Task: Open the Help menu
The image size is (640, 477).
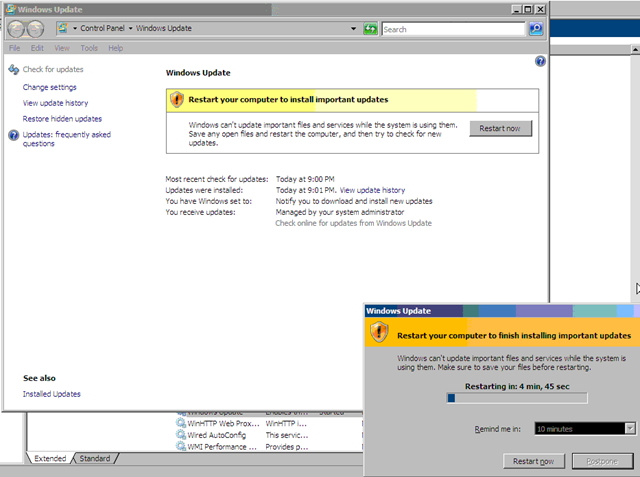Action: 116,48
